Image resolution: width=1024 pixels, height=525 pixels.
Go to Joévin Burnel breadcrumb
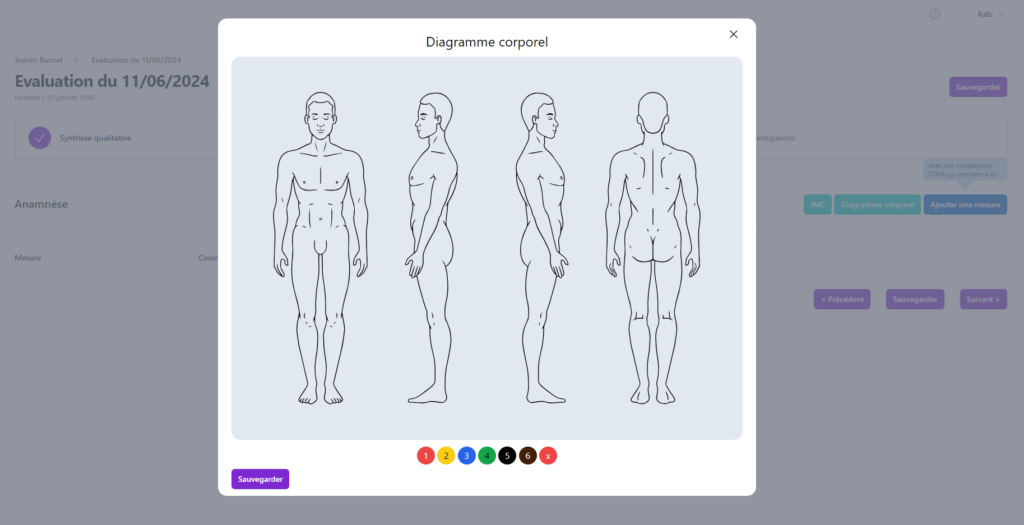click(x=39, y=60)
